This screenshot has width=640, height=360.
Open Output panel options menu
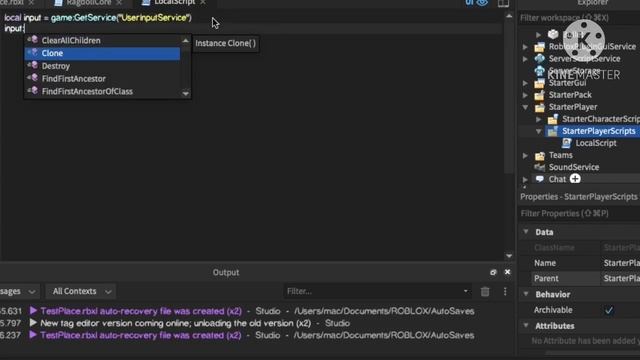[505, 291]
